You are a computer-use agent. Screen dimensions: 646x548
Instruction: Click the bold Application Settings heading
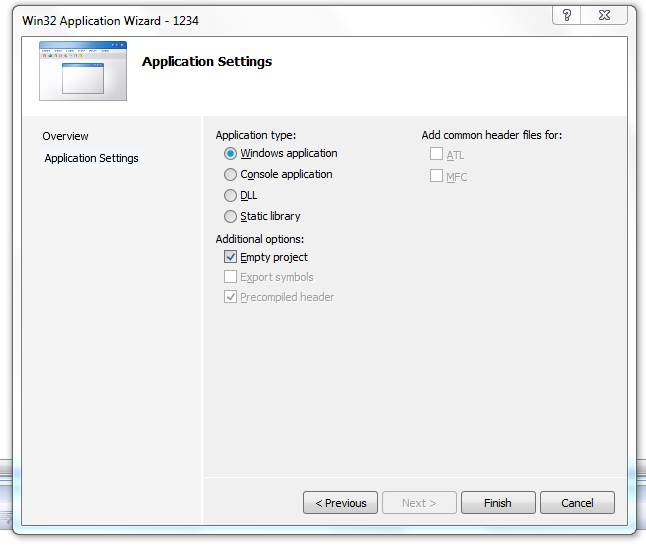207,62
